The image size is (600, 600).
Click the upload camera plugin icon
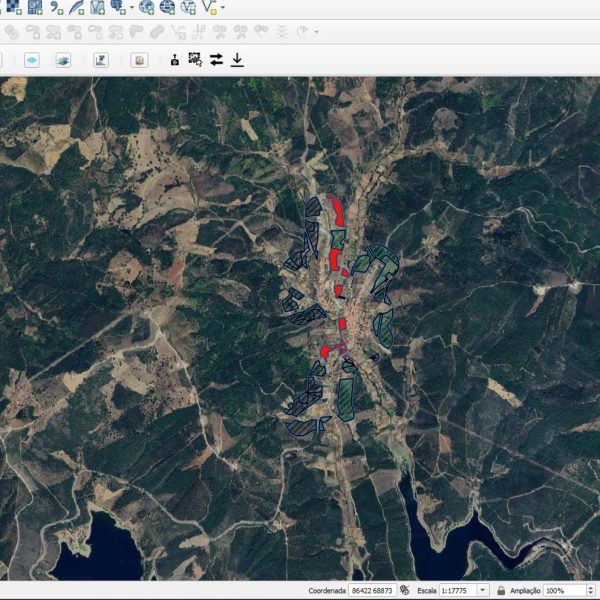click(x=175, y=60)
